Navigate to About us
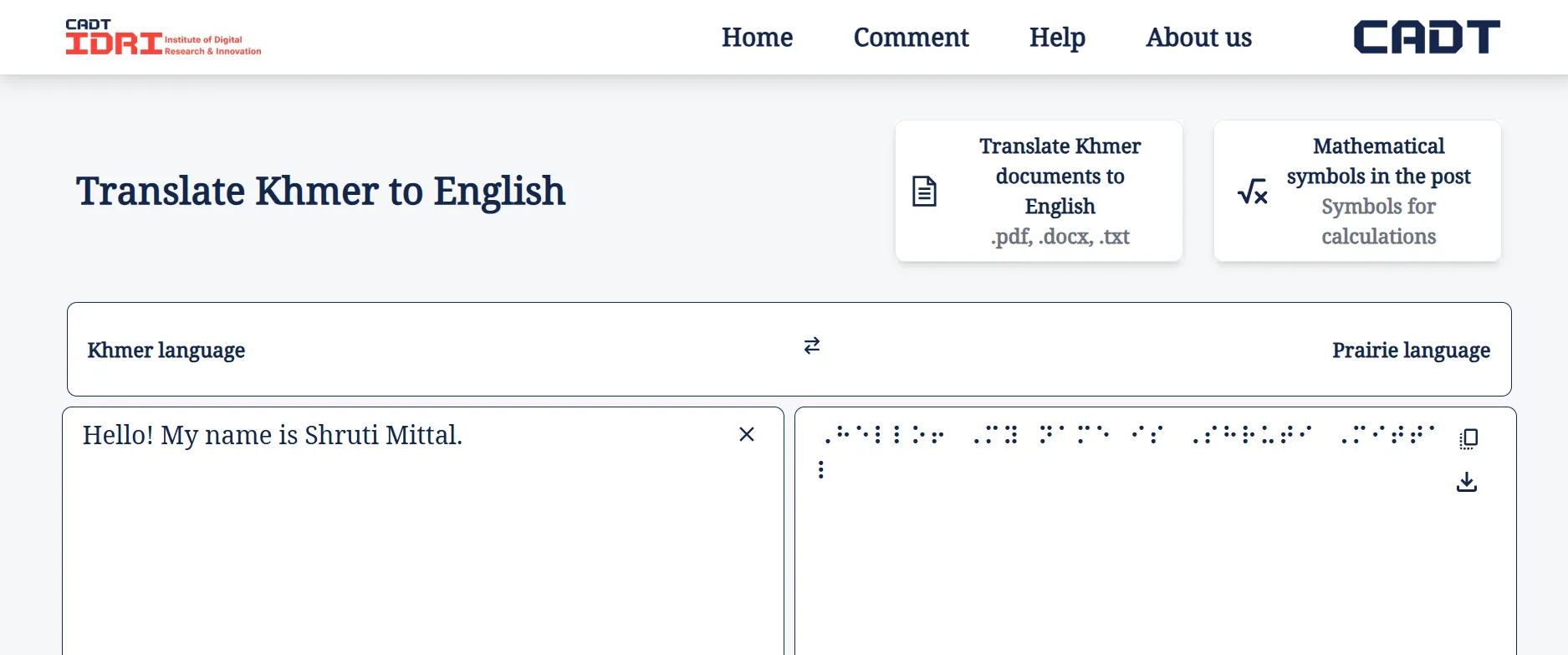This screenshot has height=655, width=1568. click(1198, 38)
